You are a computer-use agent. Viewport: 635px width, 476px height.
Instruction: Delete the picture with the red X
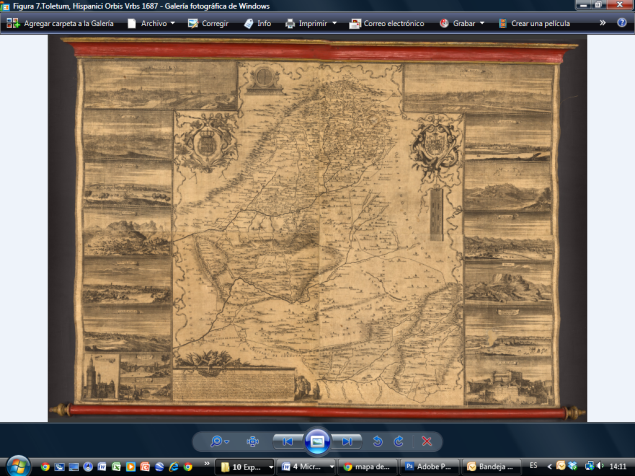coord(427,441)
